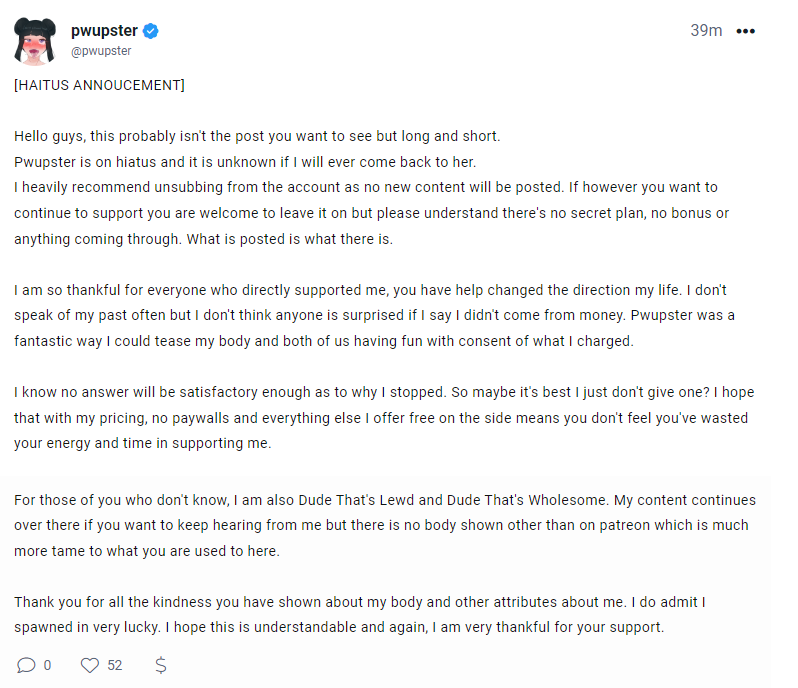798x688 pixels.
Task: Like the post with the heart icon
Action: pos(90,665)
